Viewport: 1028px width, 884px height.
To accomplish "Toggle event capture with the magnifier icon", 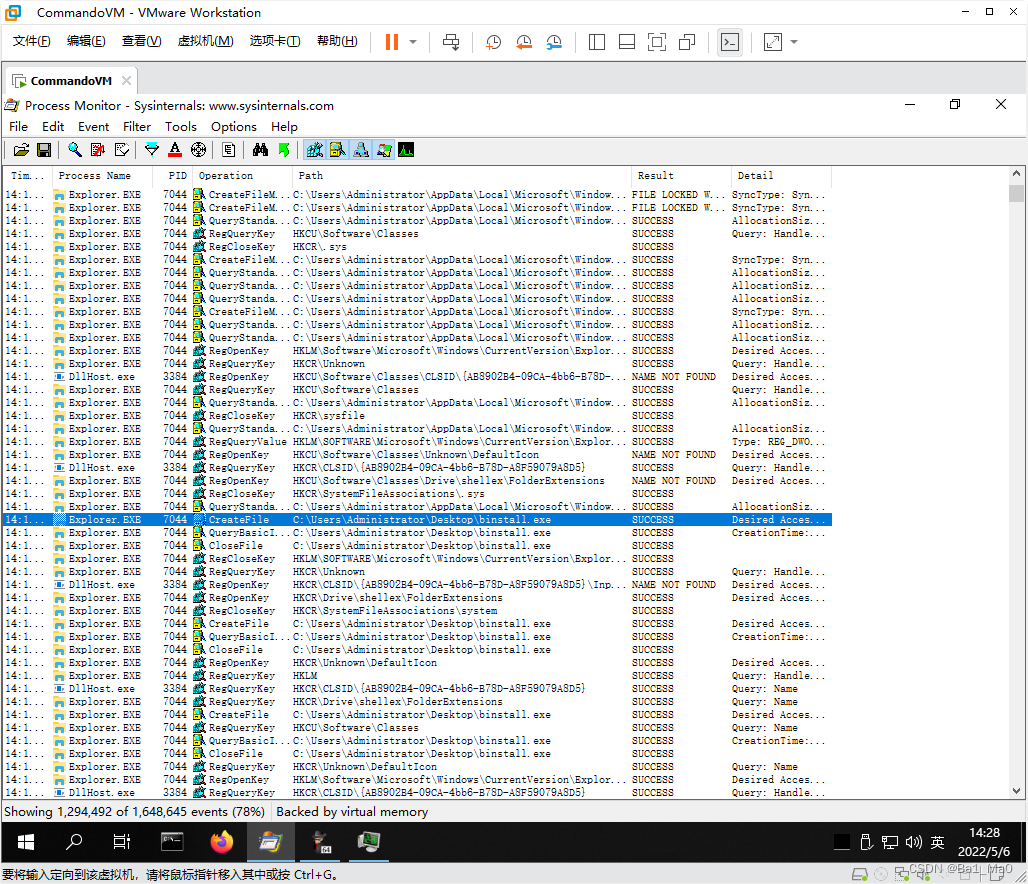I will point(75,150).
